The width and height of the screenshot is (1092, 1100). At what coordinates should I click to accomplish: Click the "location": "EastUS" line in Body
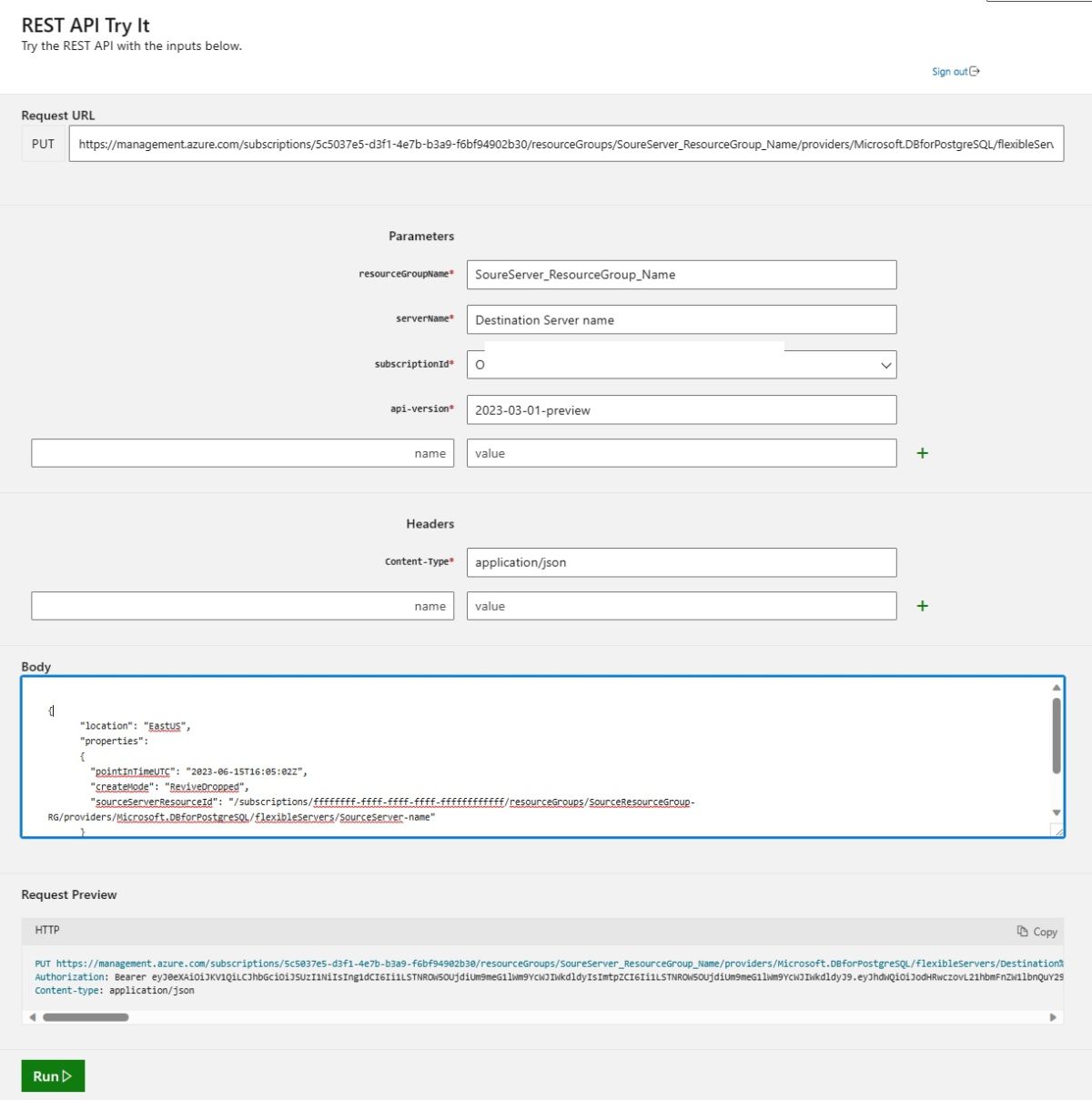[x=136, y=726]
